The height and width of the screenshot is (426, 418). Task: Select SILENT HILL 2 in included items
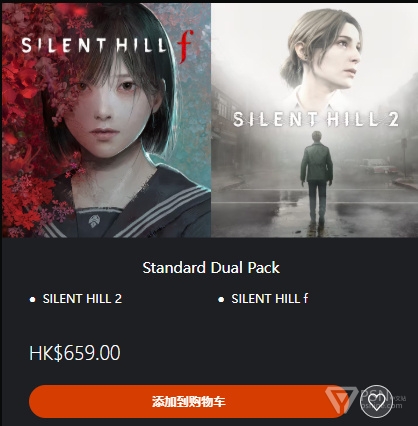(x=82, y=299)
